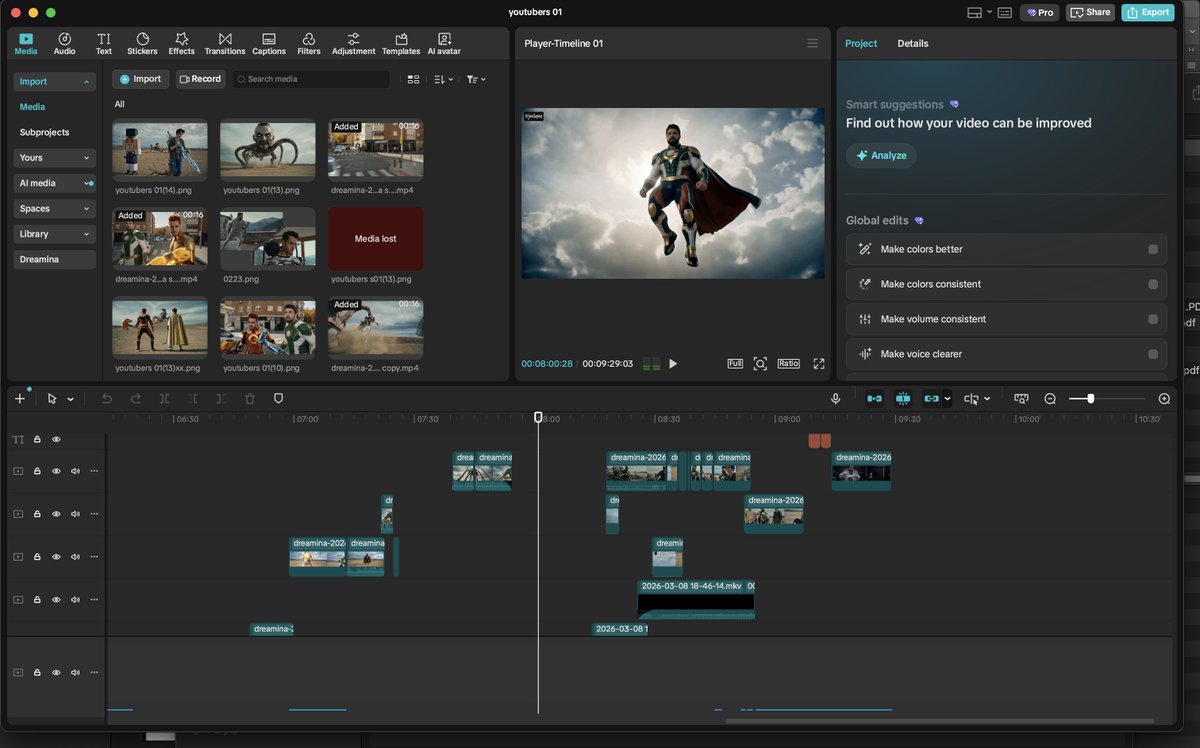Click the zoom-in plus icon on timeline
Viewport: 1200px width, 748px height.
[1164, 398]
